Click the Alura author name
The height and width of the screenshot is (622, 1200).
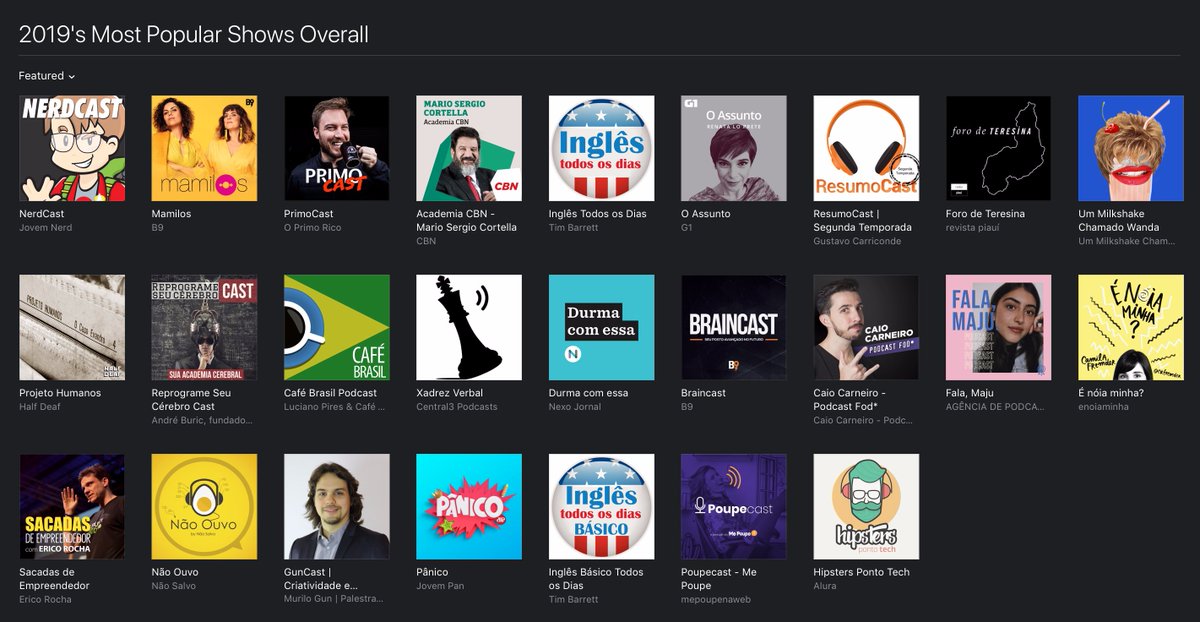pyautogui.click(x=825, y=586)
